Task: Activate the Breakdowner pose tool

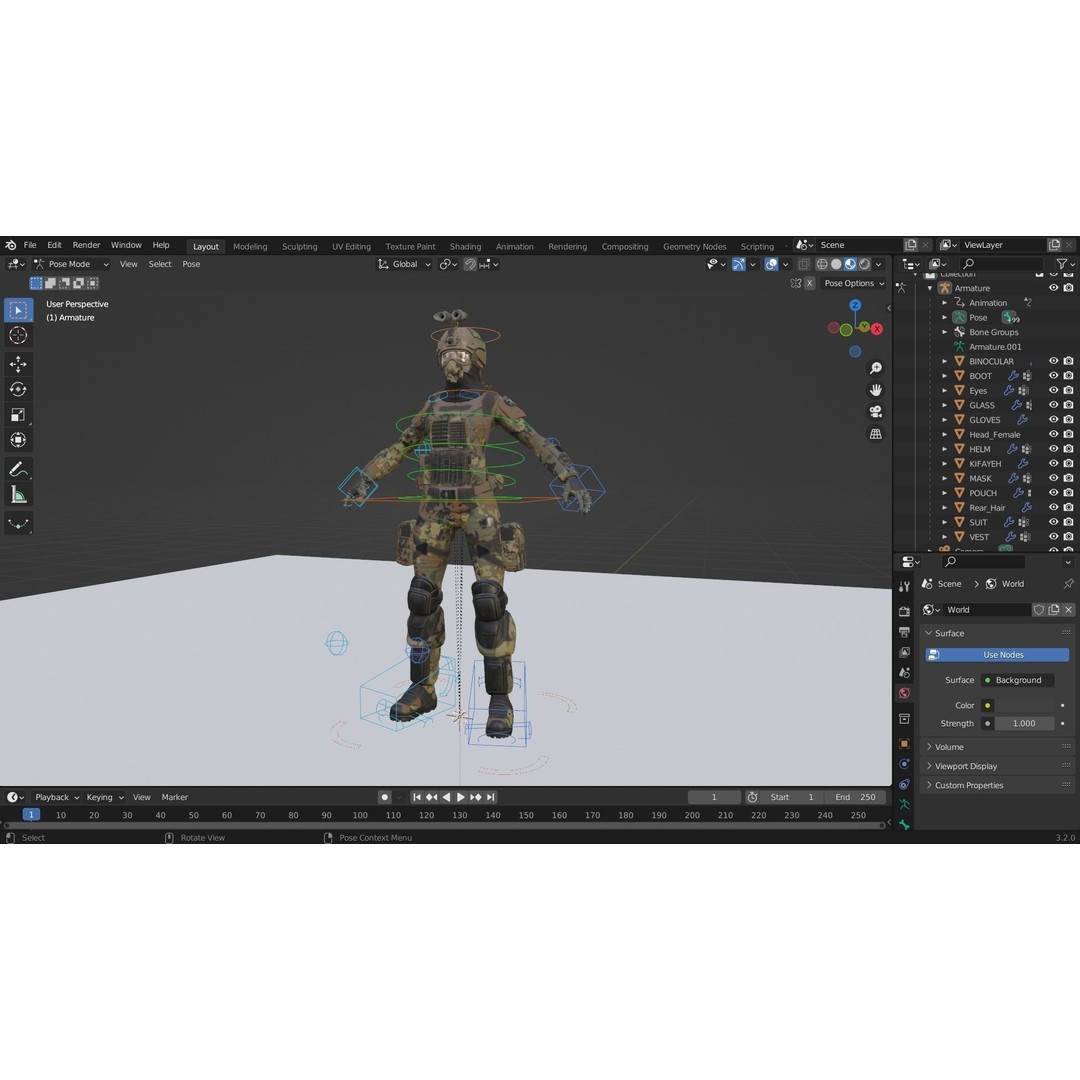Action: pyautogui.click(x=19, y=523)
